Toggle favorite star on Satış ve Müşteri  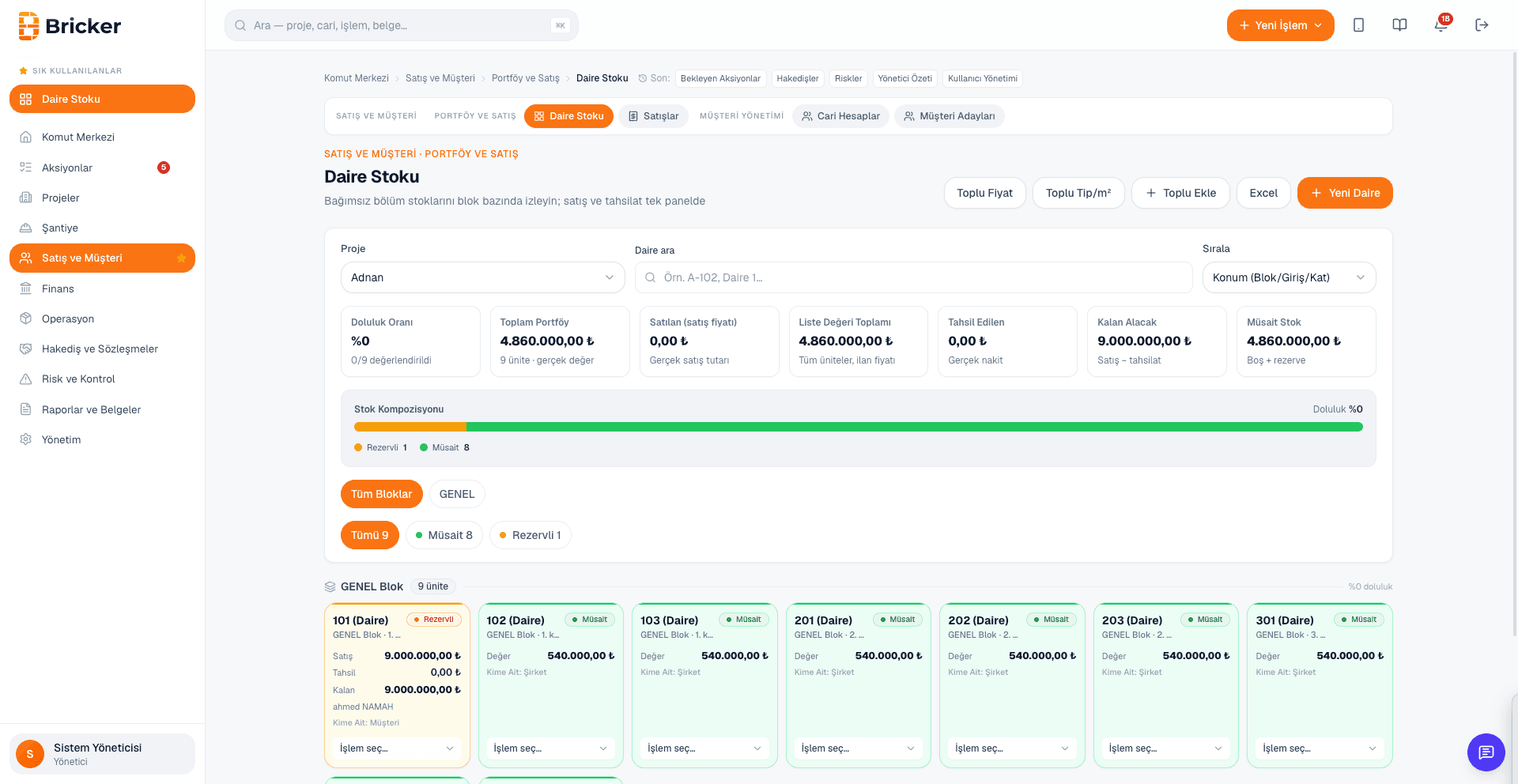pyautogui.click(x=181, y=258)
